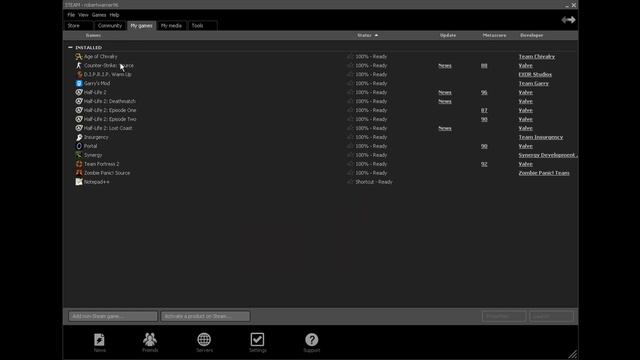Open the Settings checkmark icon

click(257, 340)
